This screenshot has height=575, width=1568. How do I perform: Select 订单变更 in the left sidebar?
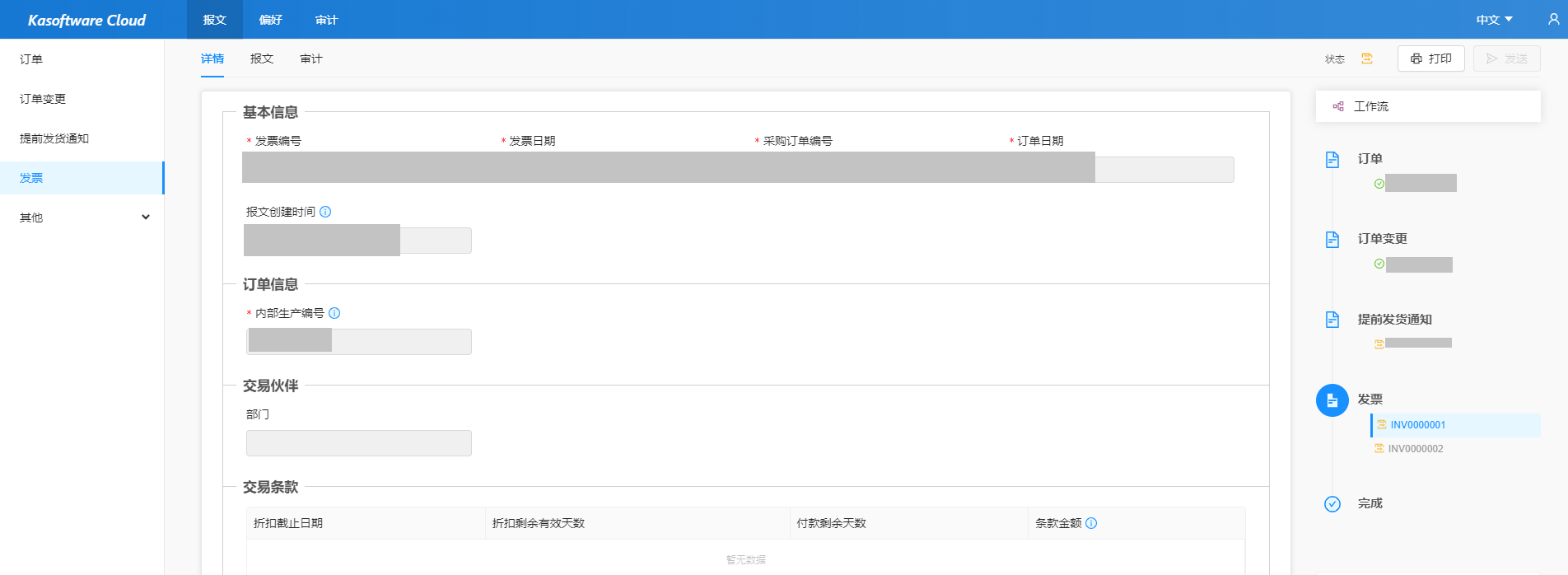click(82, 99)
